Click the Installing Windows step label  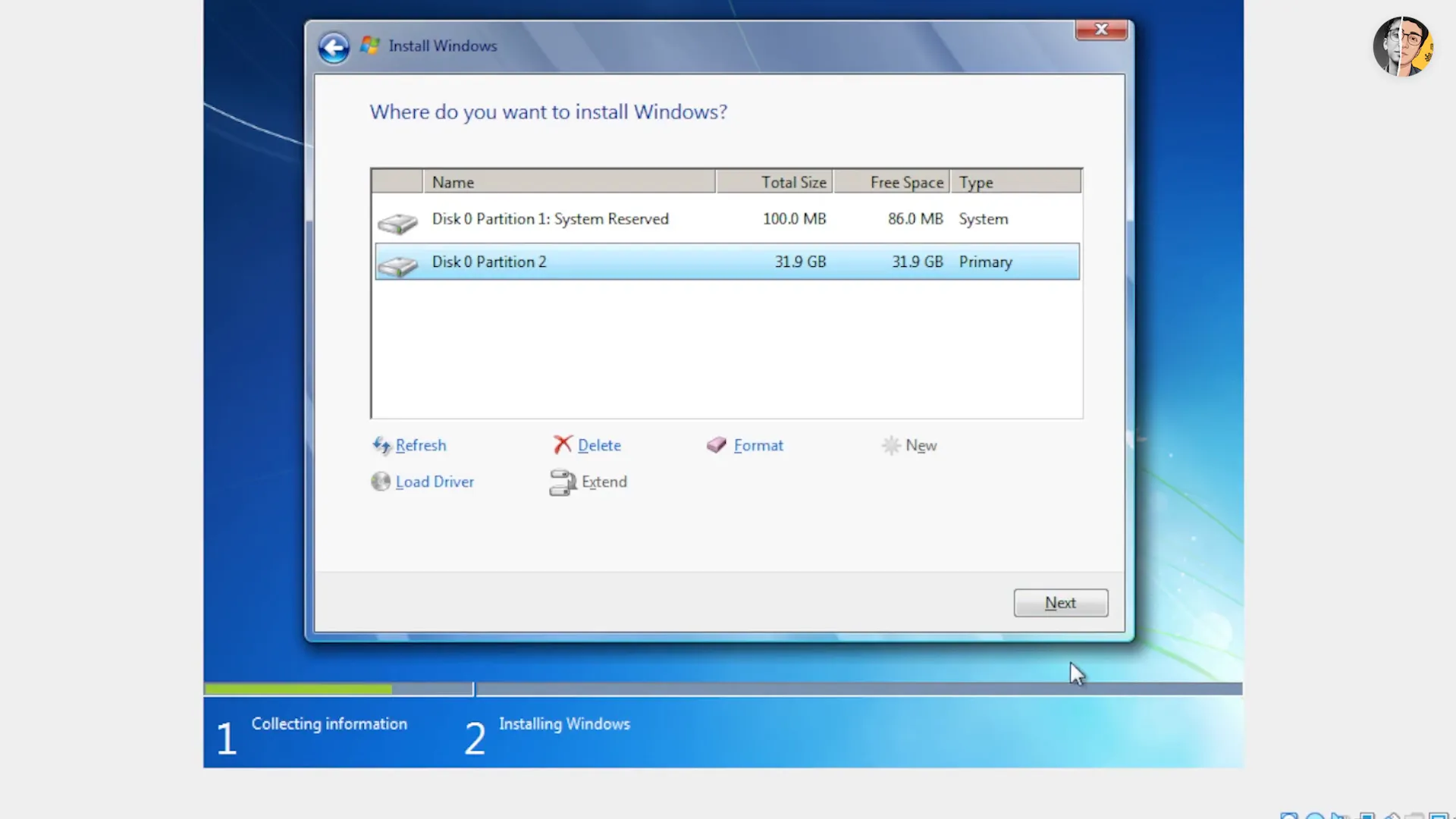pyautogui.click(x=564, y=724)
